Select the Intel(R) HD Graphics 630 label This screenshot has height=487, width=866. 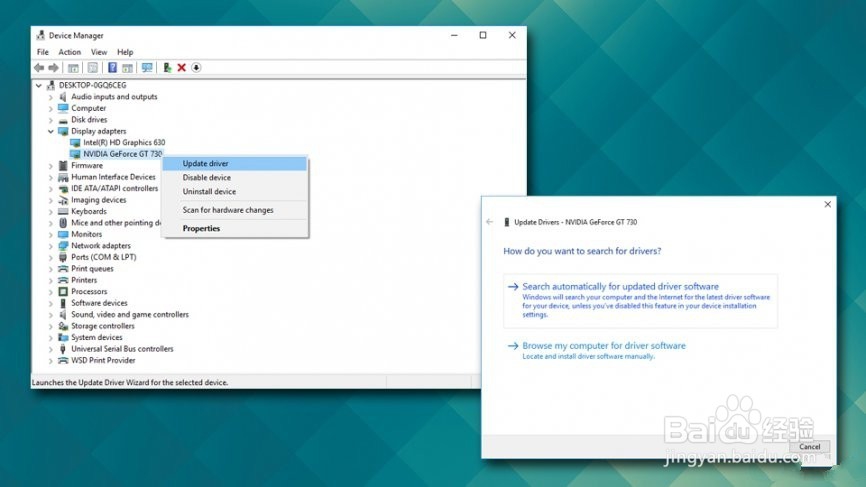pyautogui.click(x=124, y=142)
